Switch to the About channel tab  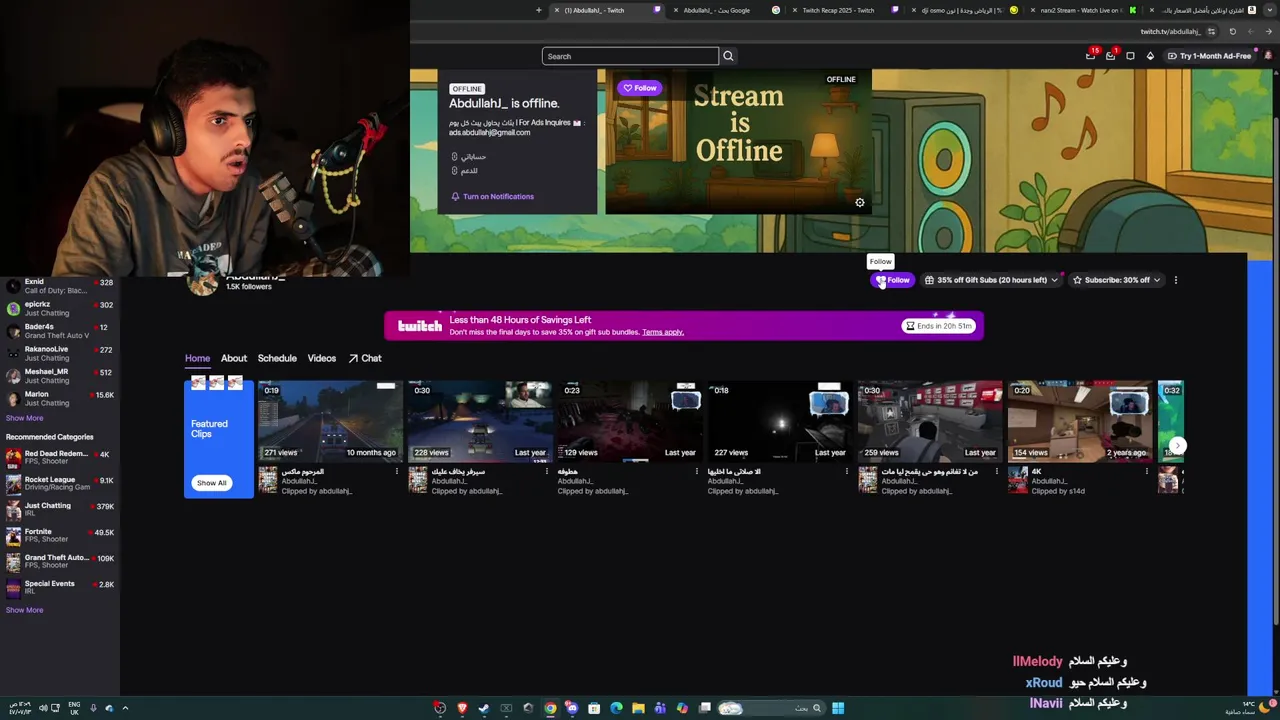coord(234,358)
